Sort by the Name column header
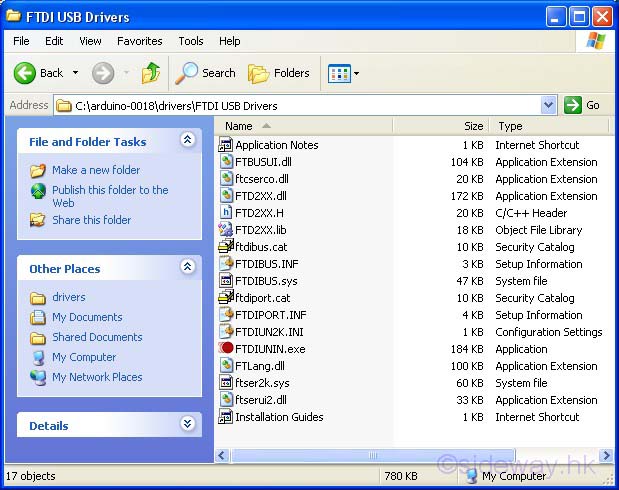The height and width of the screenshot is (490, 619). tap(303, 126)
